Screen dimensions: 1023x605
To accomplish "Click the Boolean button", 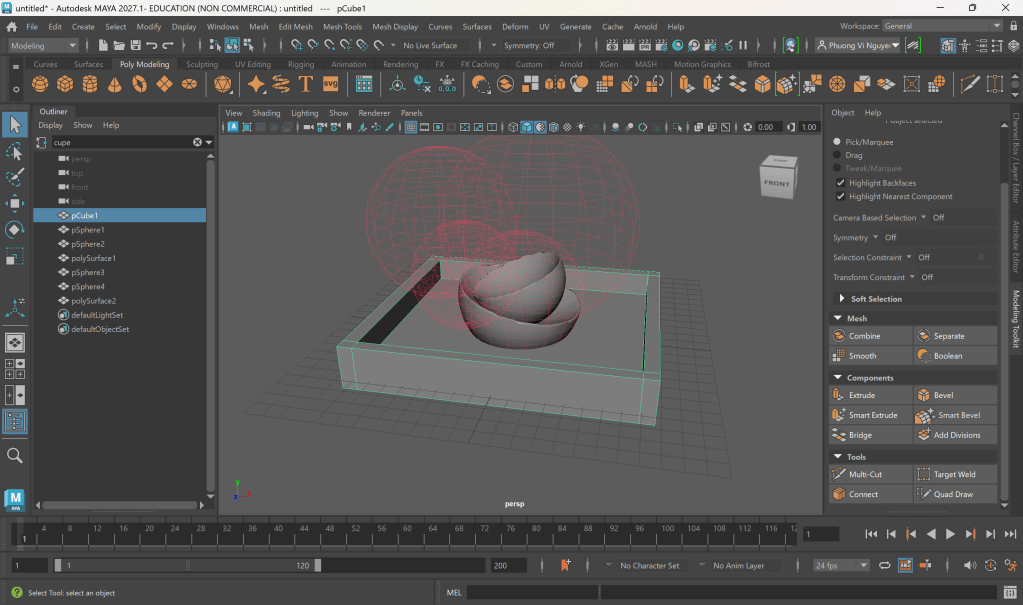I will [956, 356].
